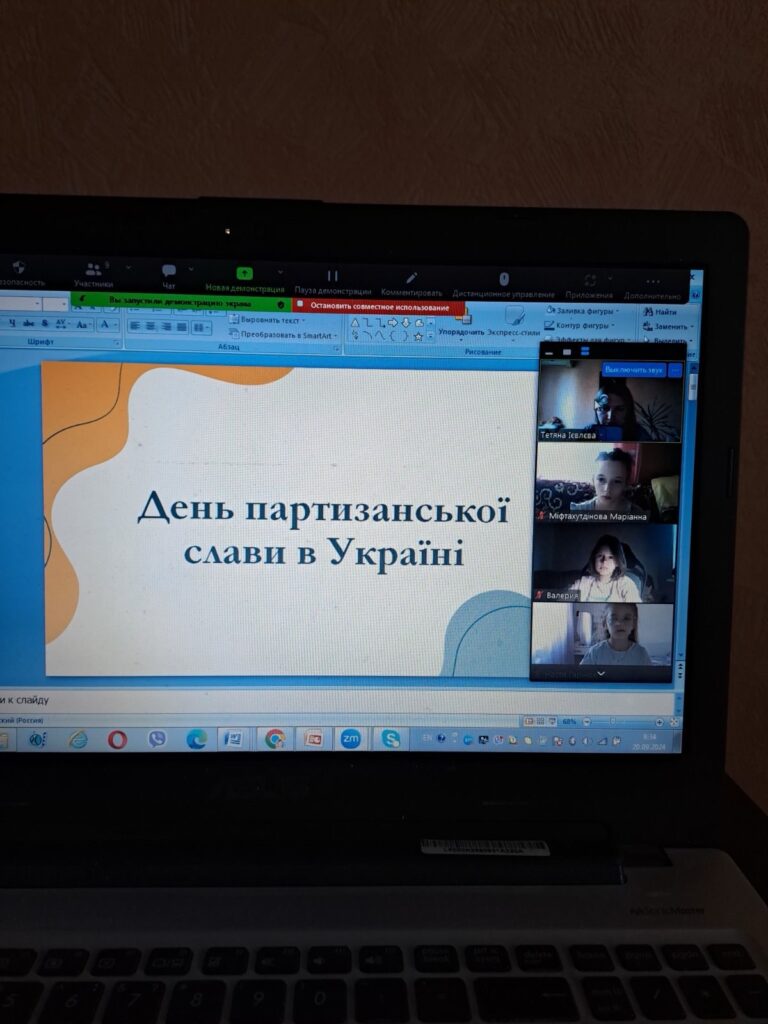The height and width of the screenshot is (1024, 768).
Task: Open Контур фигуры dropdown
Action: point(579,325)
